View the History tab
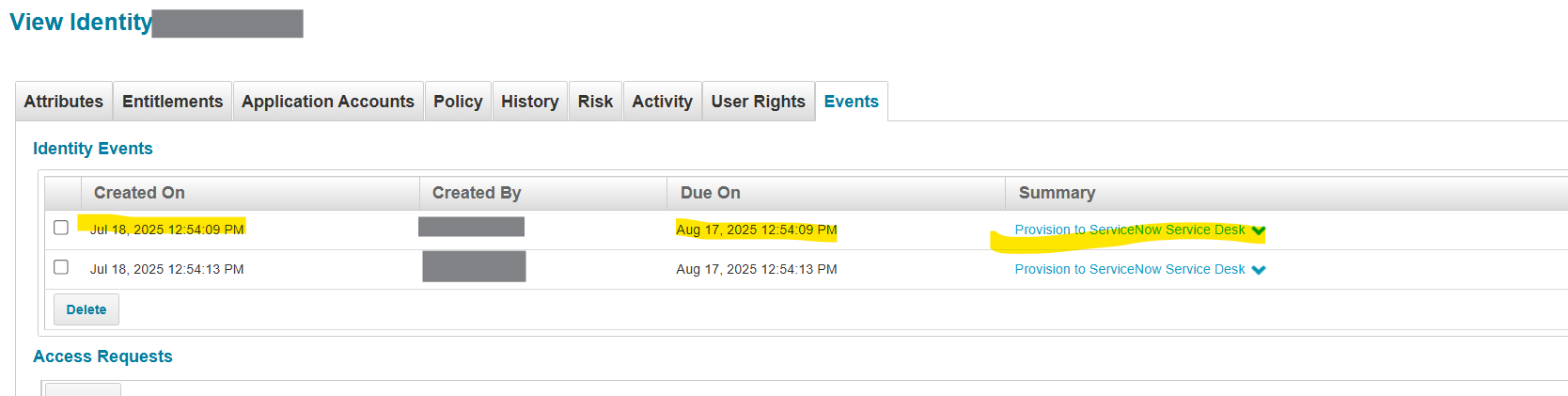The image size is (1568, 396). tap(529, 102)
